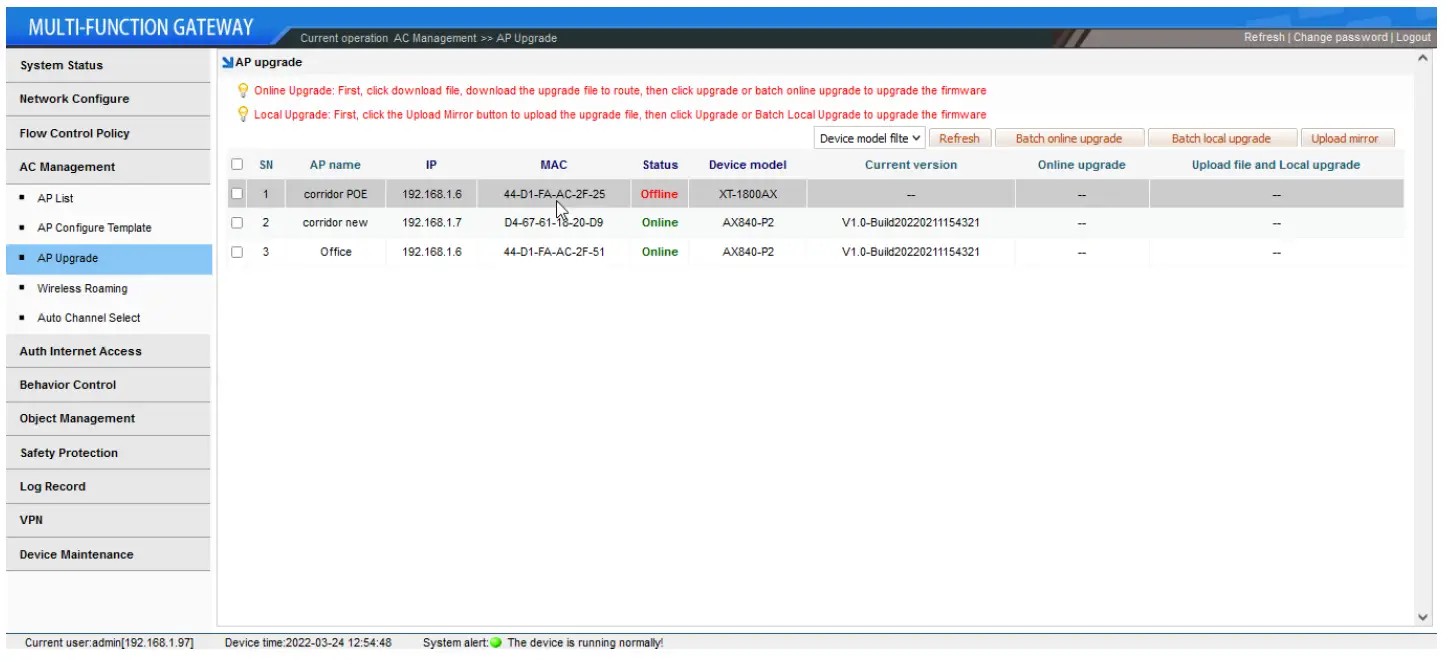The width and height of the screenshot is (1446, 661).
Task: Open the Device Maintenance menu
Action: (108, 554)
